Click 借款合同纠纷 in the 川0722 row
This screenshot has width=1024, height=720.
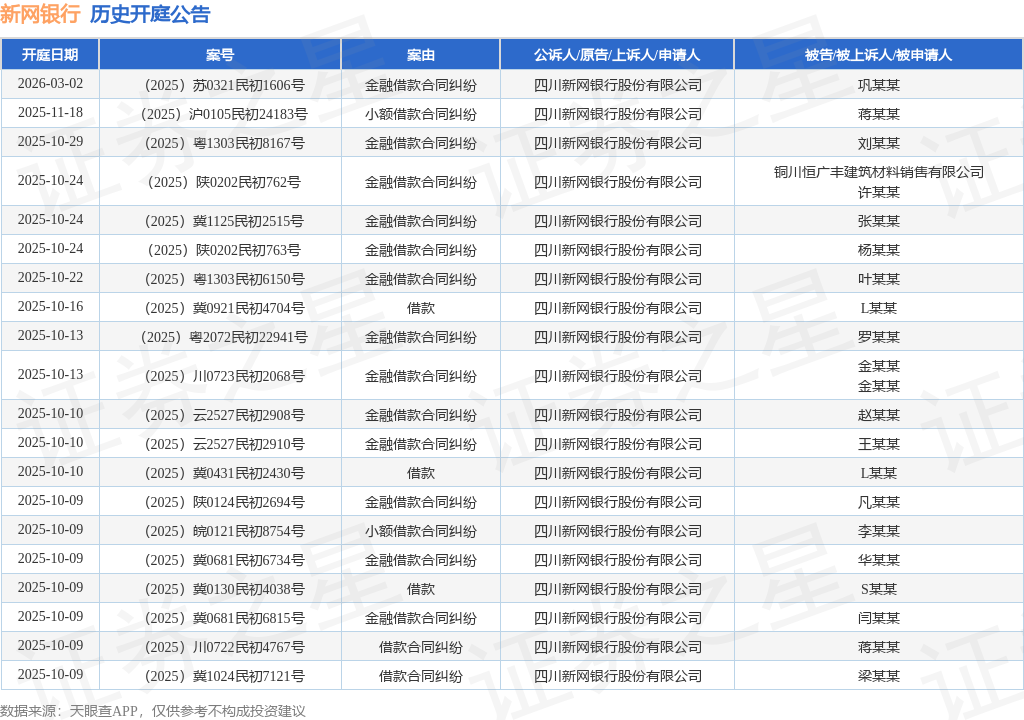[421, 647]
